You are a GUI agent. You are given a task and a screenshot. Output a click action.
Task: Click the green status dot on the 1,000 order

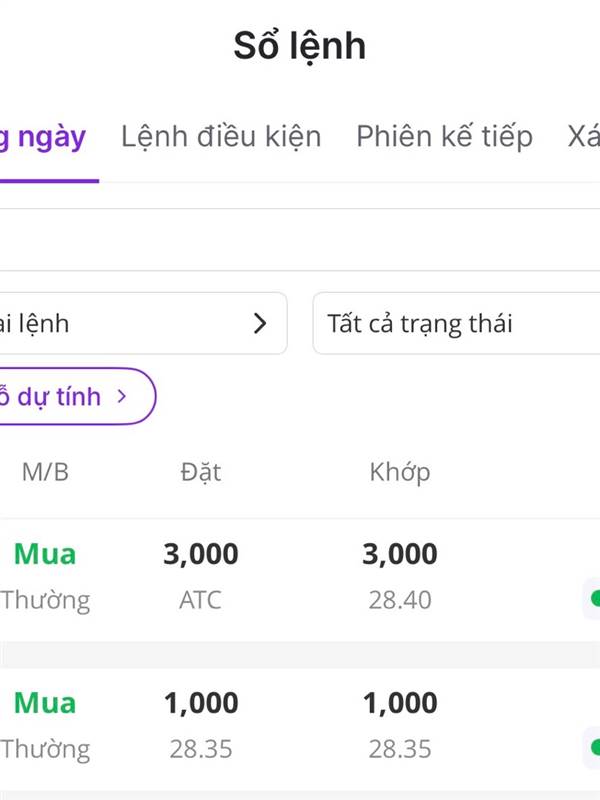pos(595,747)
